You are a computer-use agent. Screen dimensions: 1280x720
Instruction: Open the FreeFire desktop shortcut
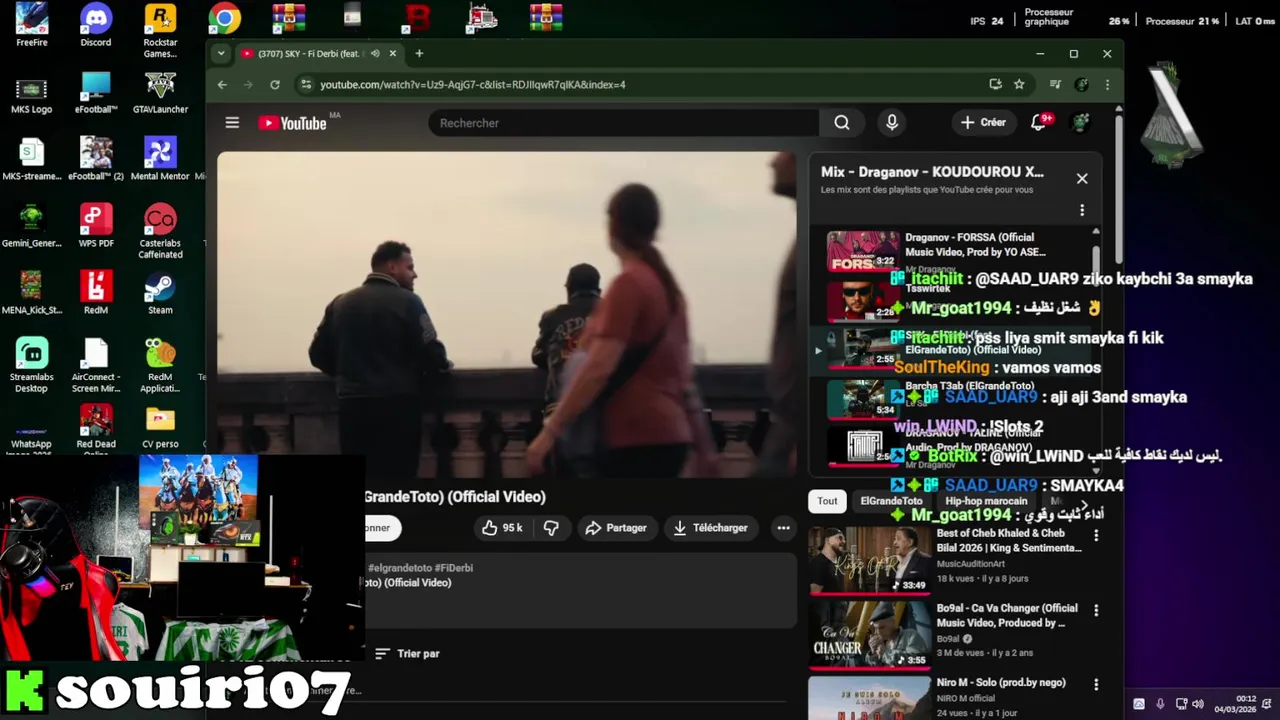tap(31, 25)
